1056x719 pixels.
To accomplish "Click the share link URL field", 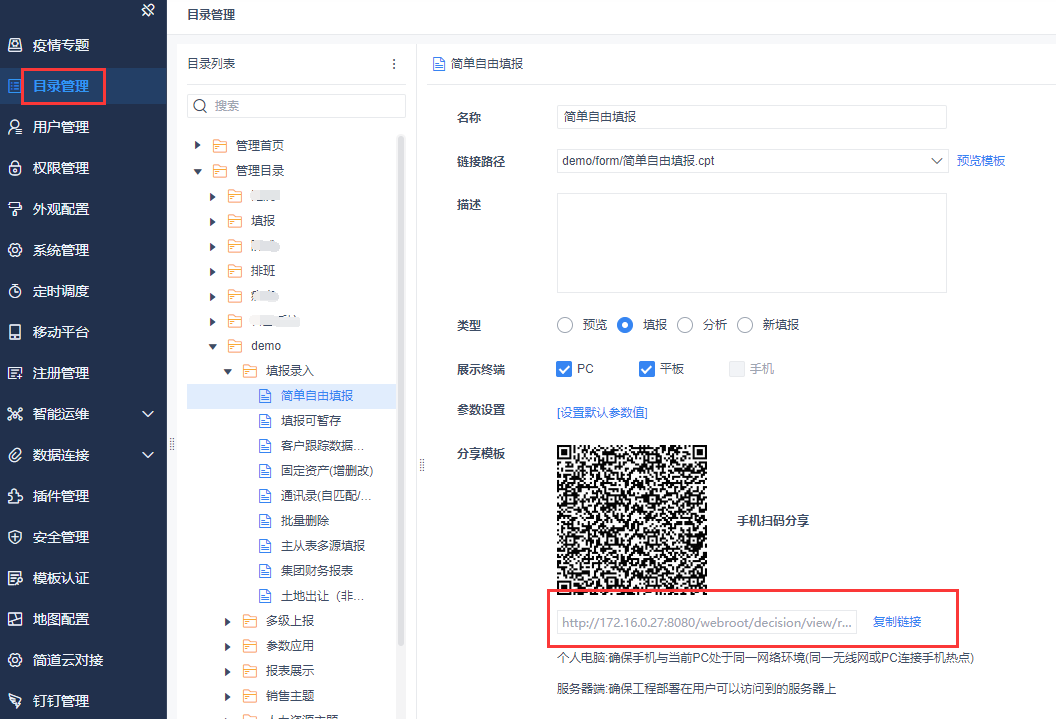I will 706,623.
